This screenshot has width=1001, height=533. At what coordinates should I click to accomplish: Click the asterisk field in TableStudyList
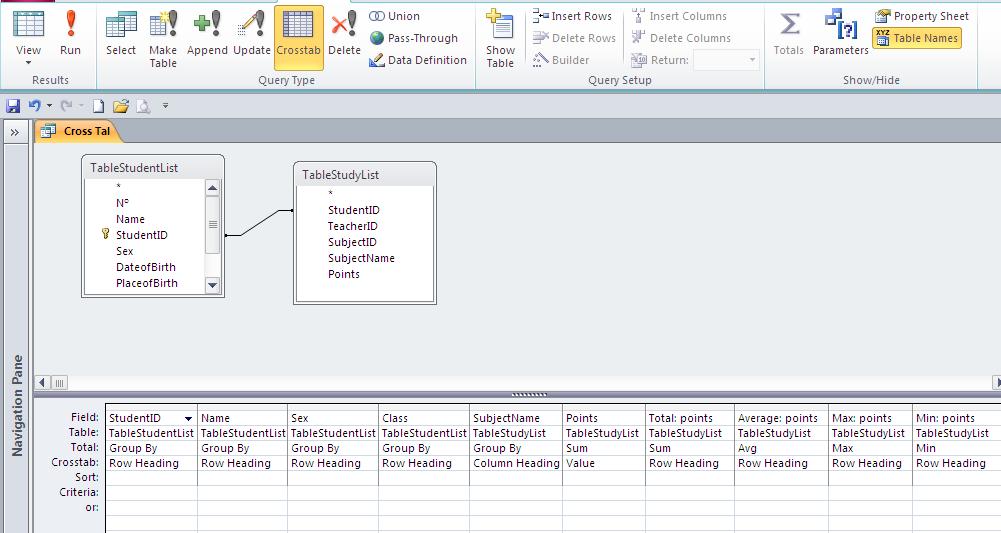(330, 193)
